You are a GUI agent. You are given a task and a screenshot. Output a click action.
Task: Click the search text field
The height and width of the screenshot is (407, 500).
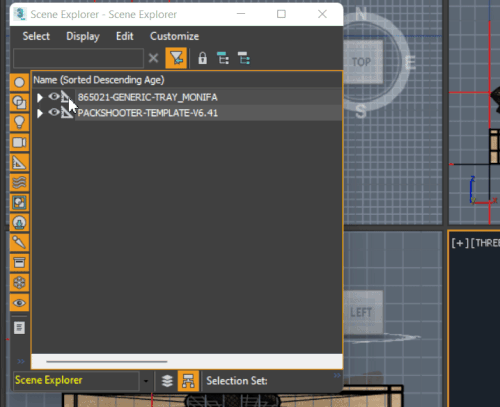78,58
